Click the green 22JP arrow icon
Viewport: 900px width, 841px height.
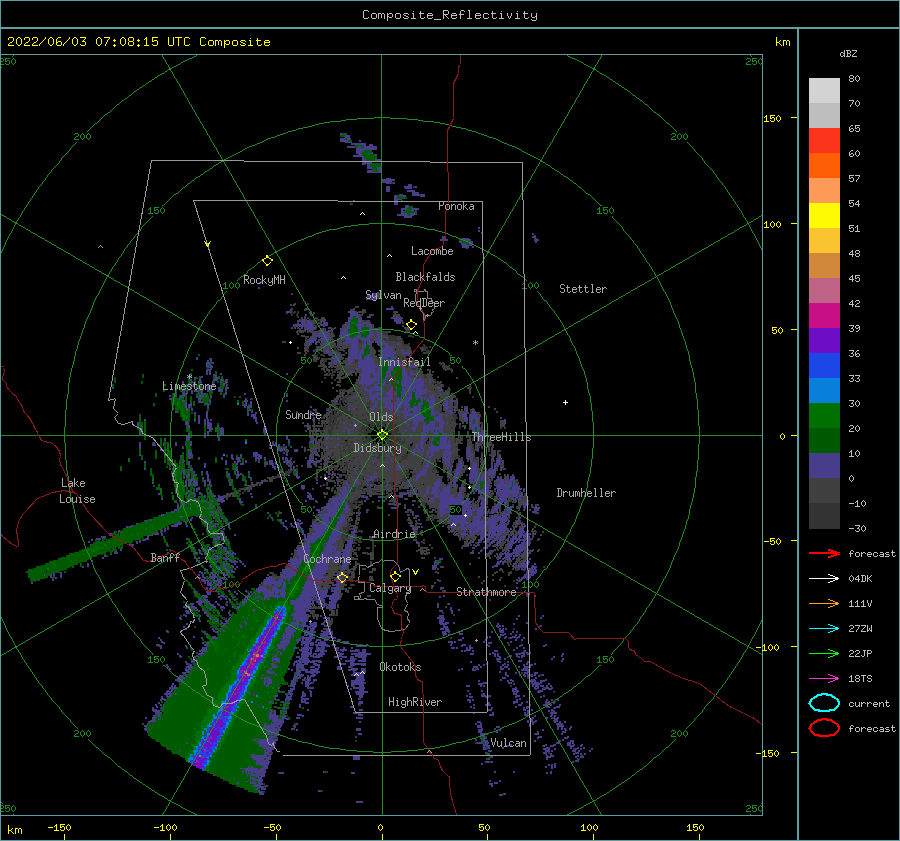click(x=824, y=653)
